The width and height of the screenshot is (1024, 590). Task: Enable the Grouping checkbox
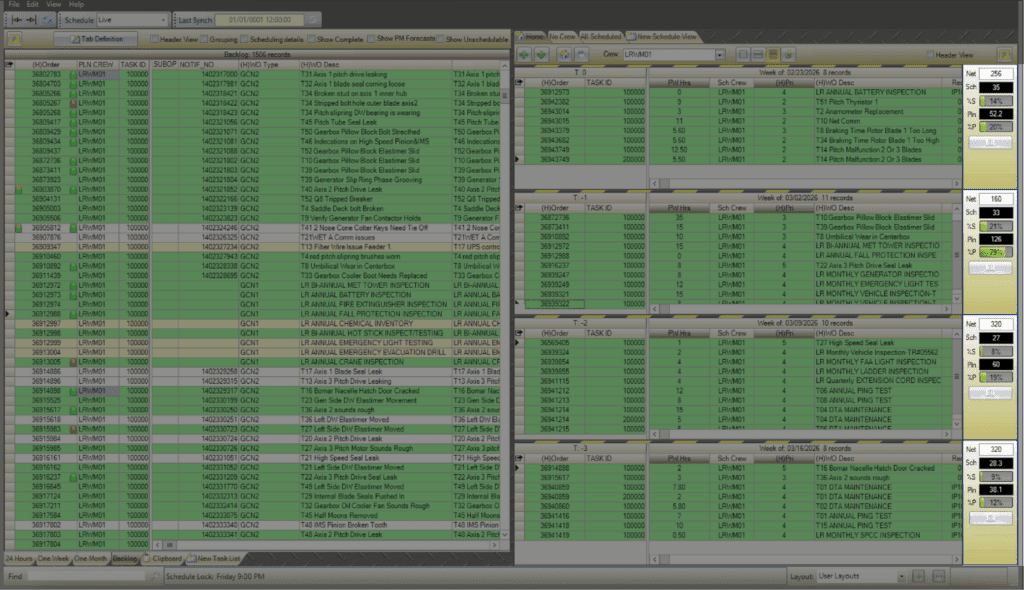[x=203, y=39]
